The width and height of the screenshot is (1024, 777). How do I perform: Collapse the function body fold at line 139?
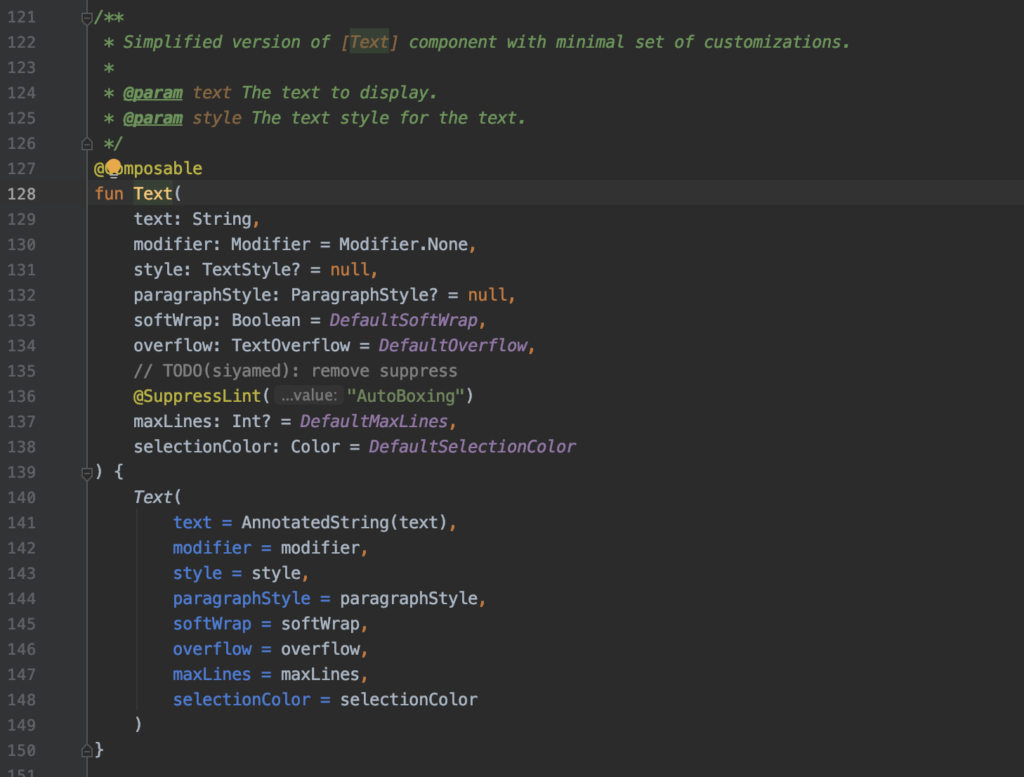coord(87,472)
